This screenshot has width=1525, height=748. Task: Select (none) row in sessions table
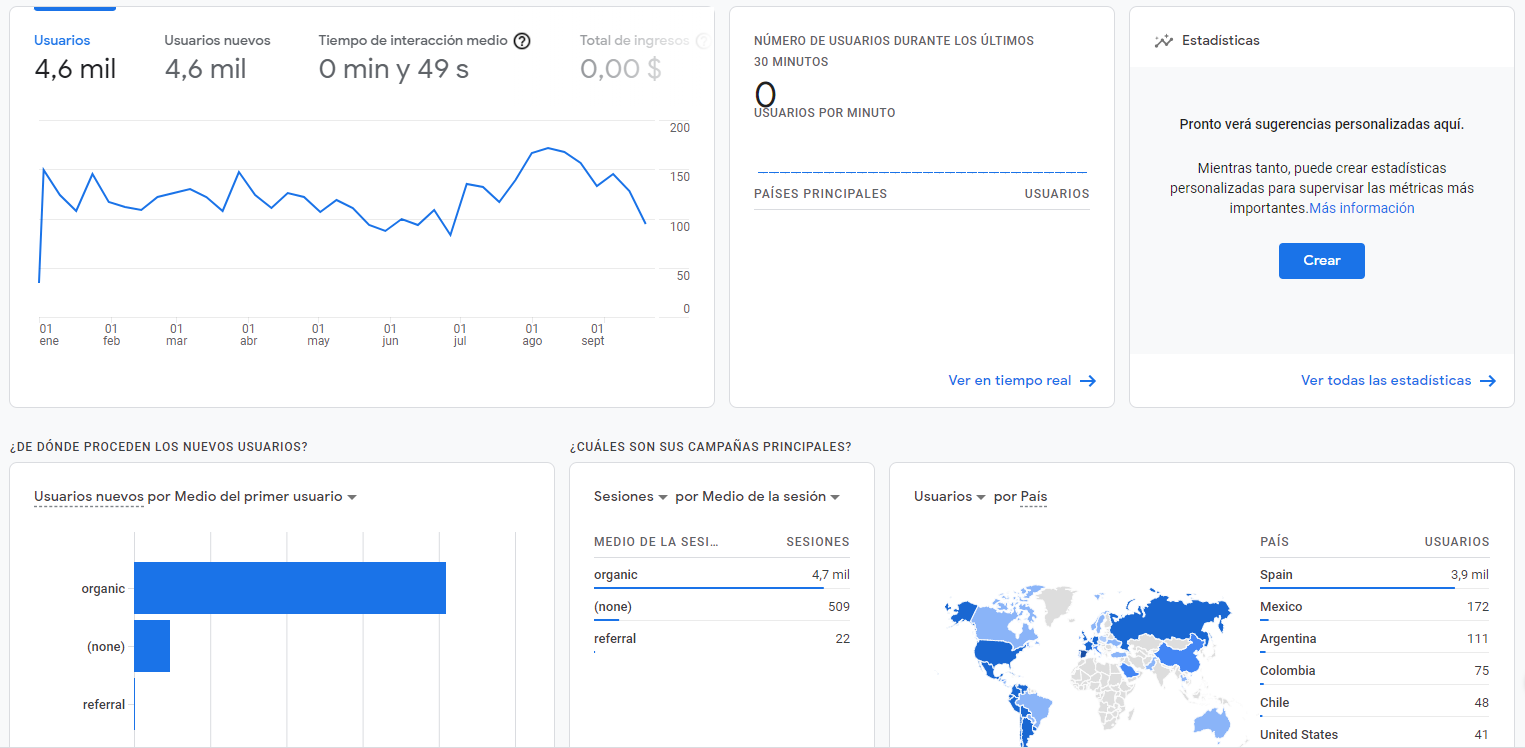pos(722,607)
